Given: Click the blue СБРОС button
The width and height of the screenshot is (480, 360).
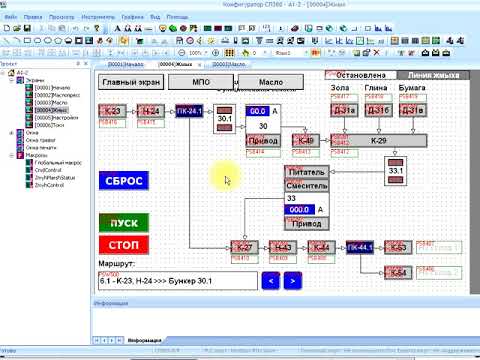Looking at the screenshot, I should (124, 181).
